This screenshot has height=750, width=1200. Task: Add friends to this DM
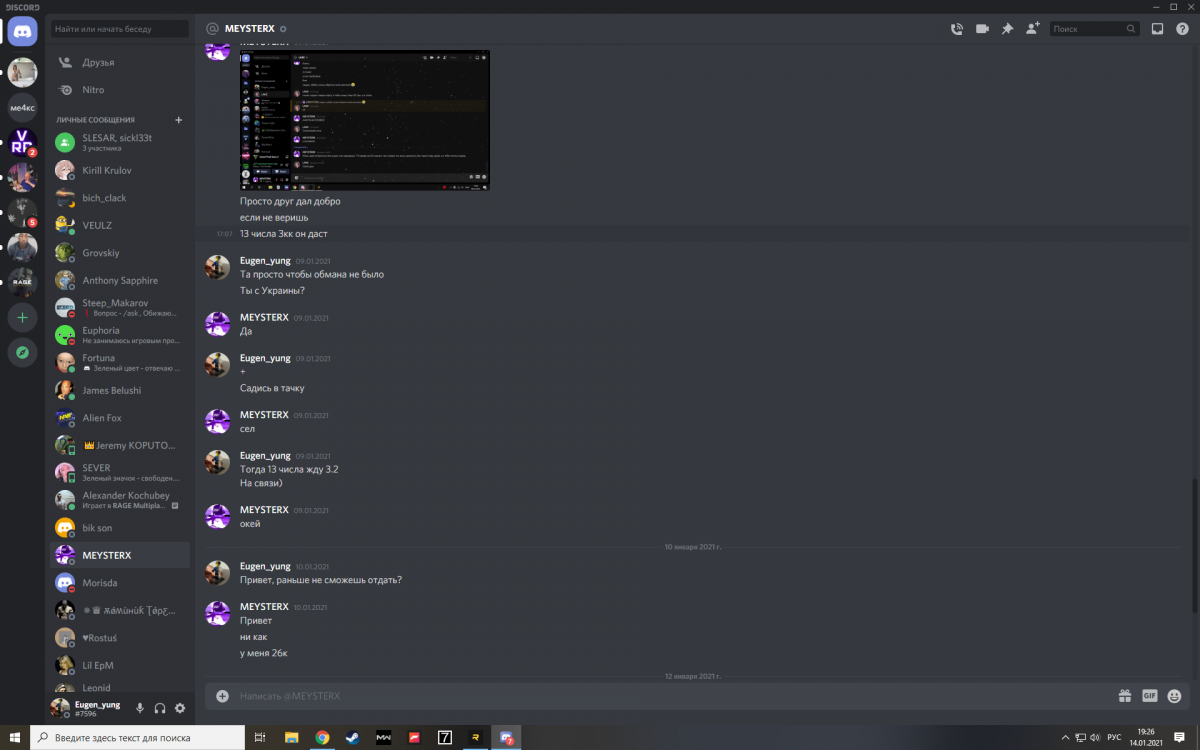tap(1032, 29)
